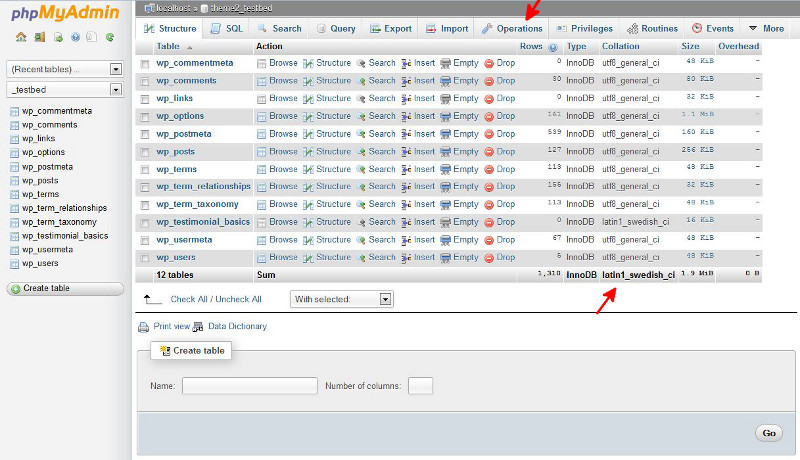Check the wp_testimonial_basics row checkbox
800x460 pixels.
145,223
